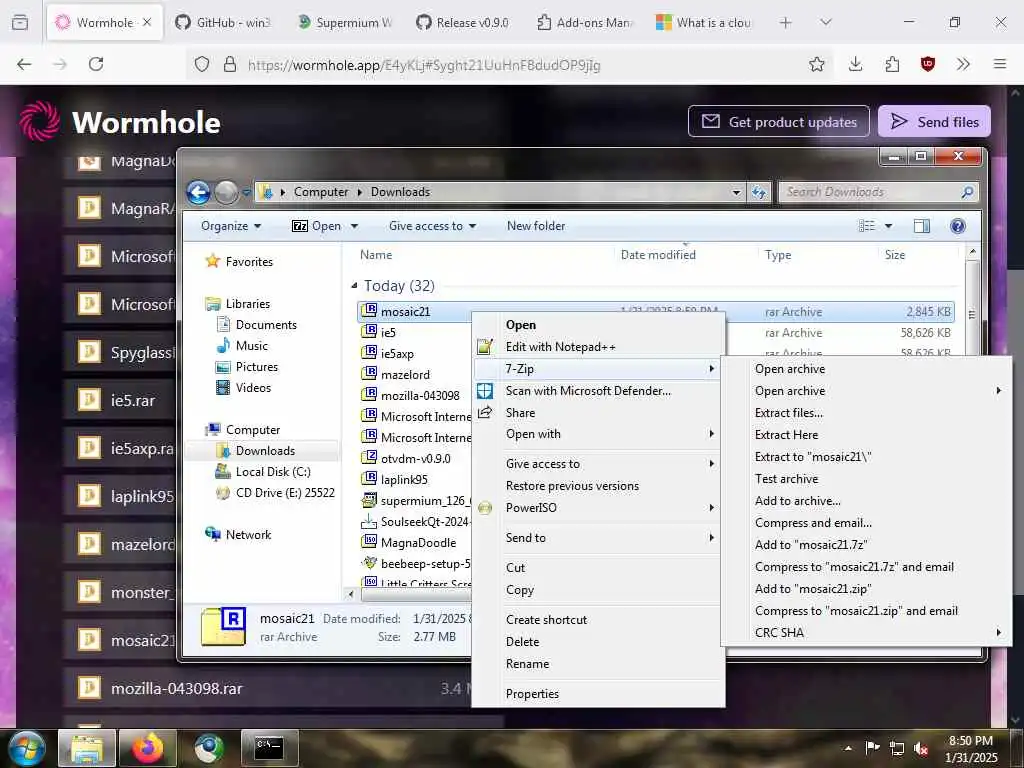Click the Action Center flag tray icon
This screenshot has height=768, width=1024.
(872, 748)
